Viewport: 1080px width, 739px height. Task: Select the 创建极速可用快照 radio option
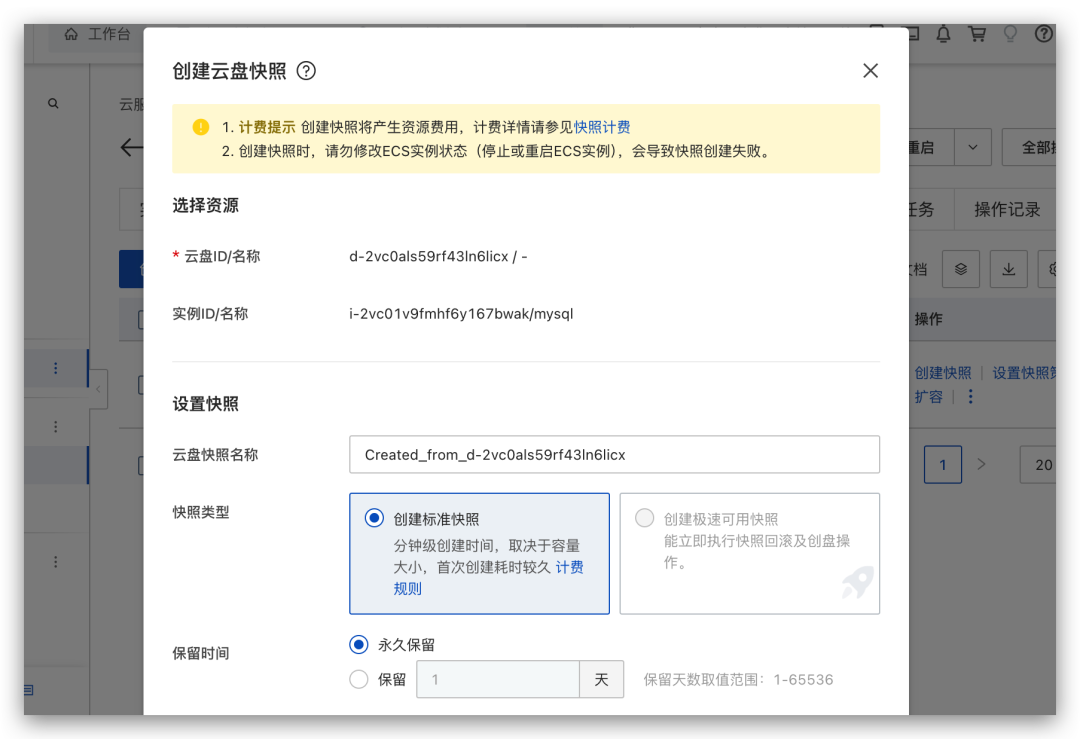pos(643,518)
